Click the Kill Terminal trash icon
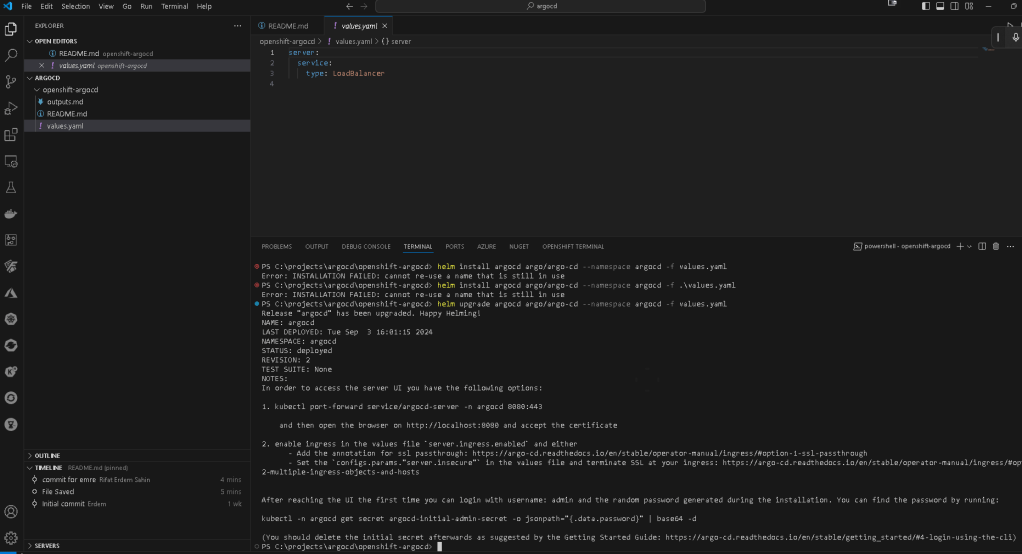 point(996,246)
